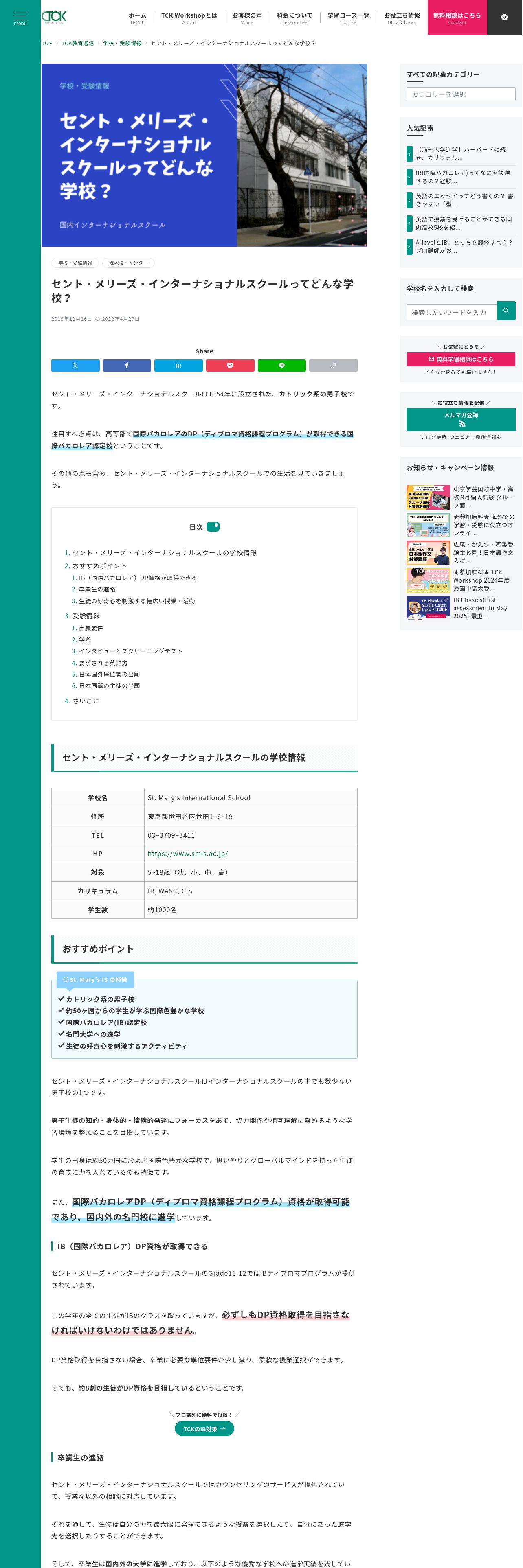This screenshot has width=523, height=1568.
Task: Focus the school name search field
Action: [452, 312]
